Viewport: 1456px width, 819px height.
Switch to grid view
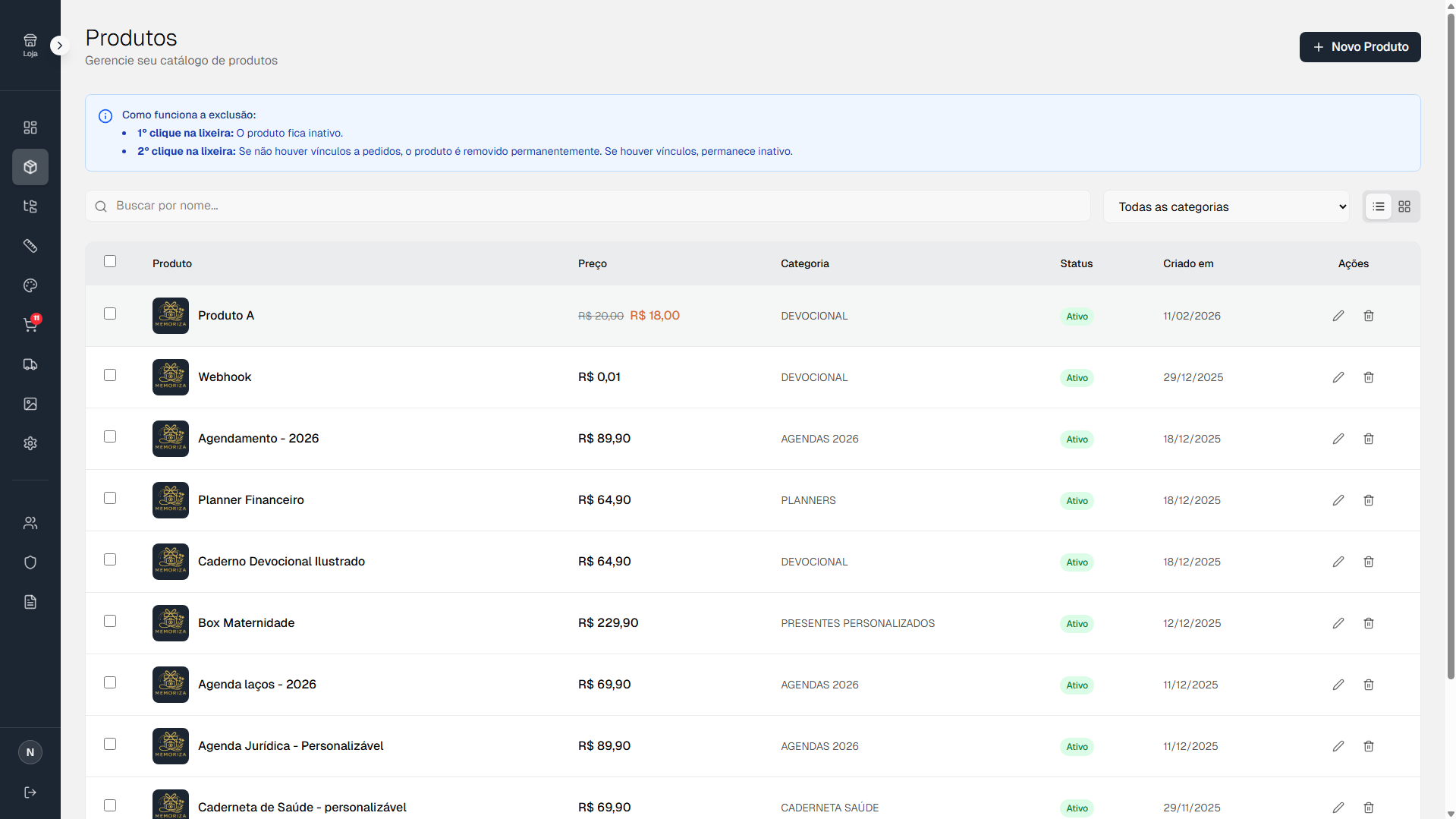[x=1404, y=206]
